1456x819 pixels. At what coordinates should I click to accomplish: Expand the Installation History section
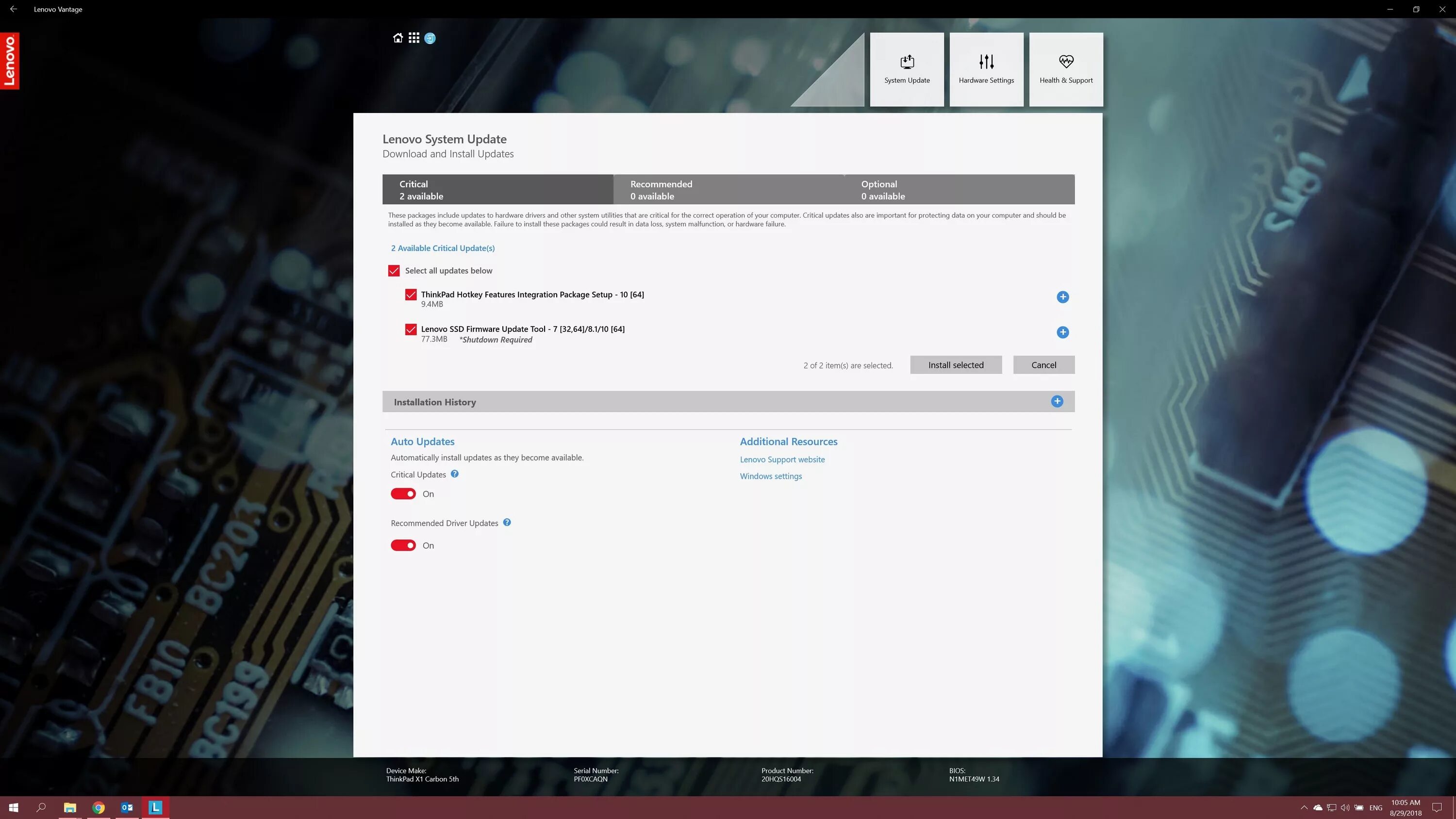point(1057,401)
